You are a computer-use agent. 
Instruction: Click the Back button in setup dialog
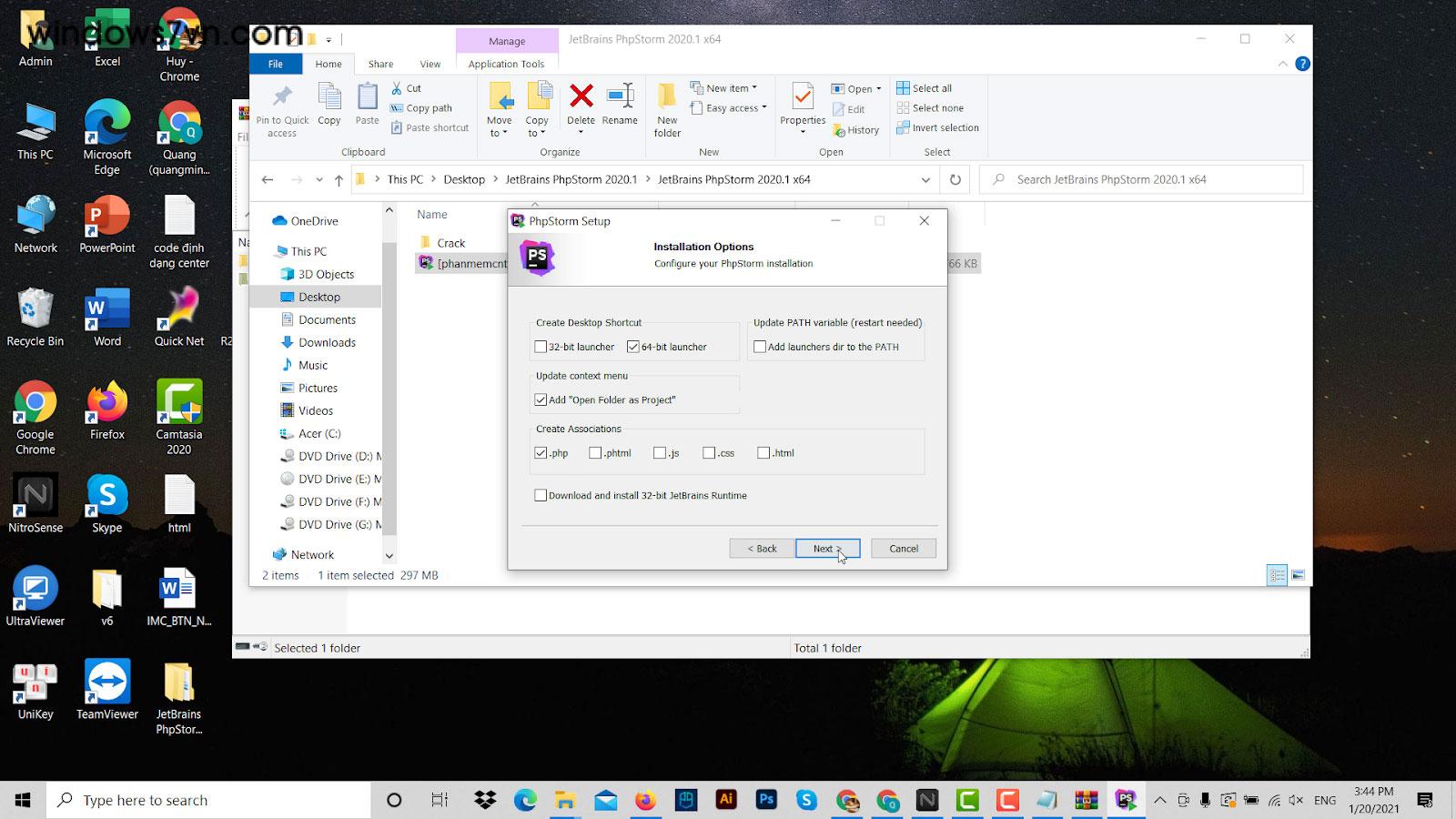click(x=760, y=548)
